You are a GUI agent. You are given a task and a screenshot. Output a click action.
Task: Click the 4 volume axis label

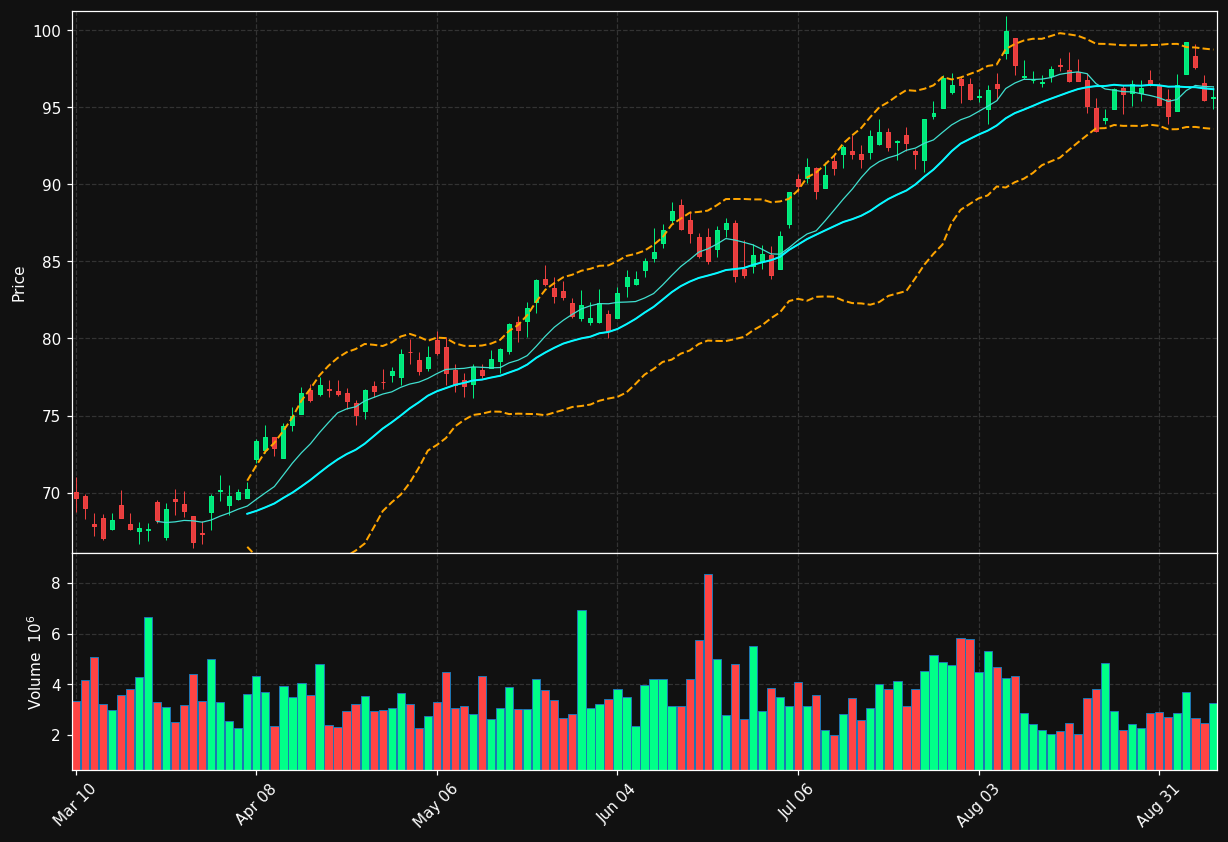pyautogui.click(x=56, y=685)
